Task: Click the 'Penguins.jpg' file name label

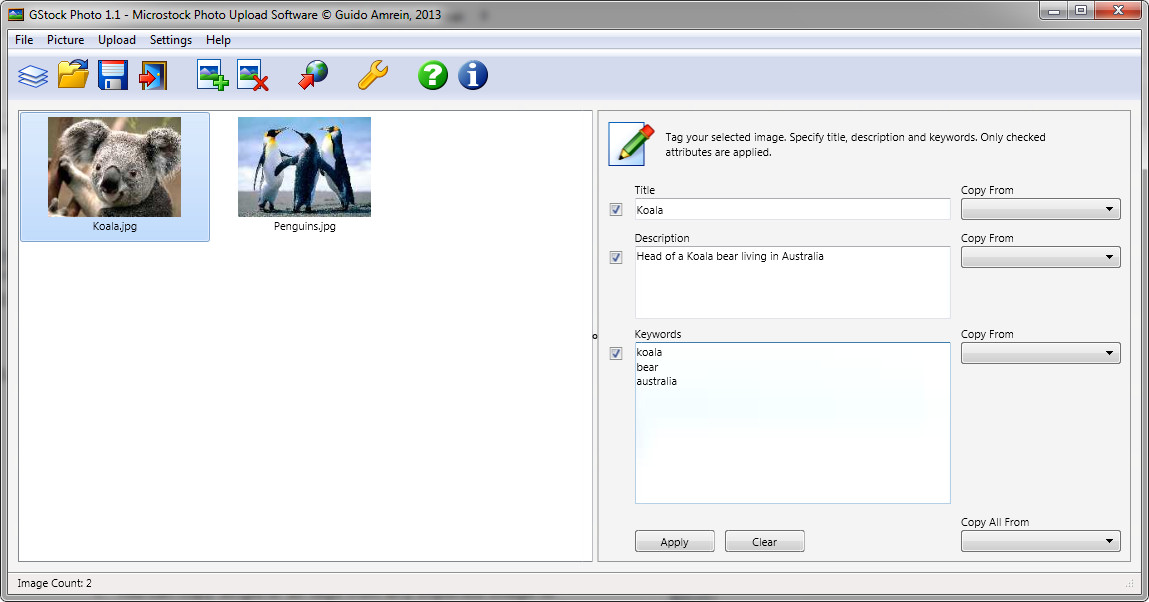Action: click(305, 226)
